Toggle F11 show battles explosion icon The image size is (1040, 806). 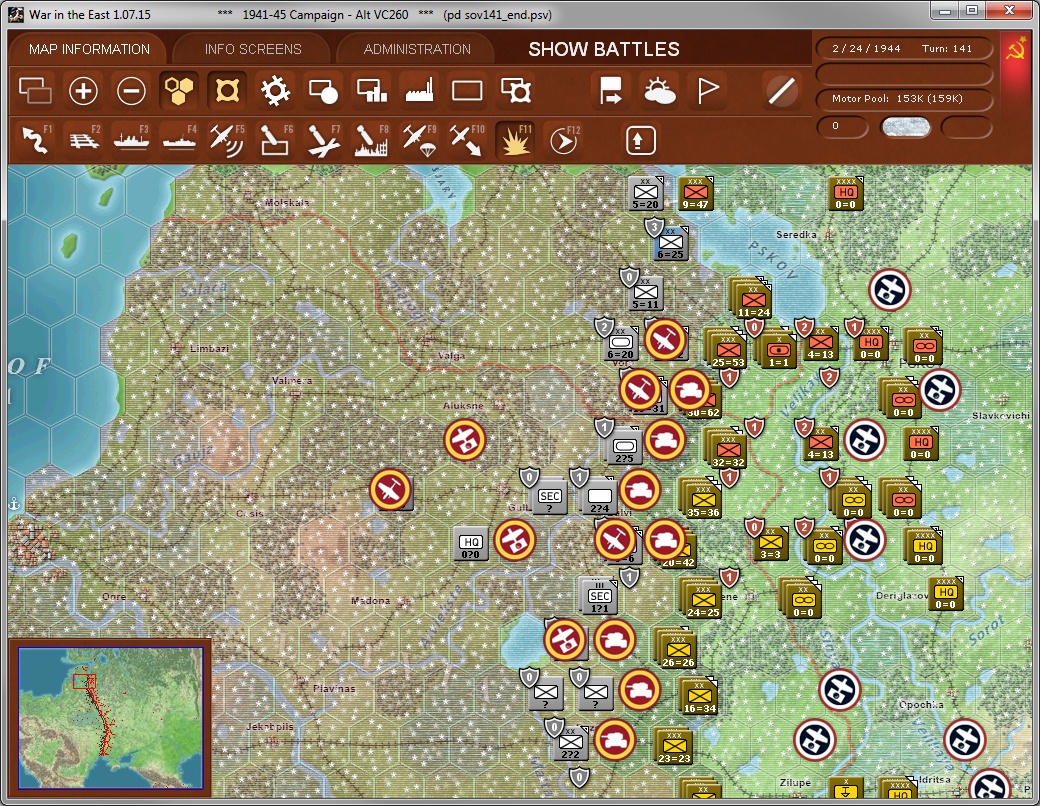515,140
